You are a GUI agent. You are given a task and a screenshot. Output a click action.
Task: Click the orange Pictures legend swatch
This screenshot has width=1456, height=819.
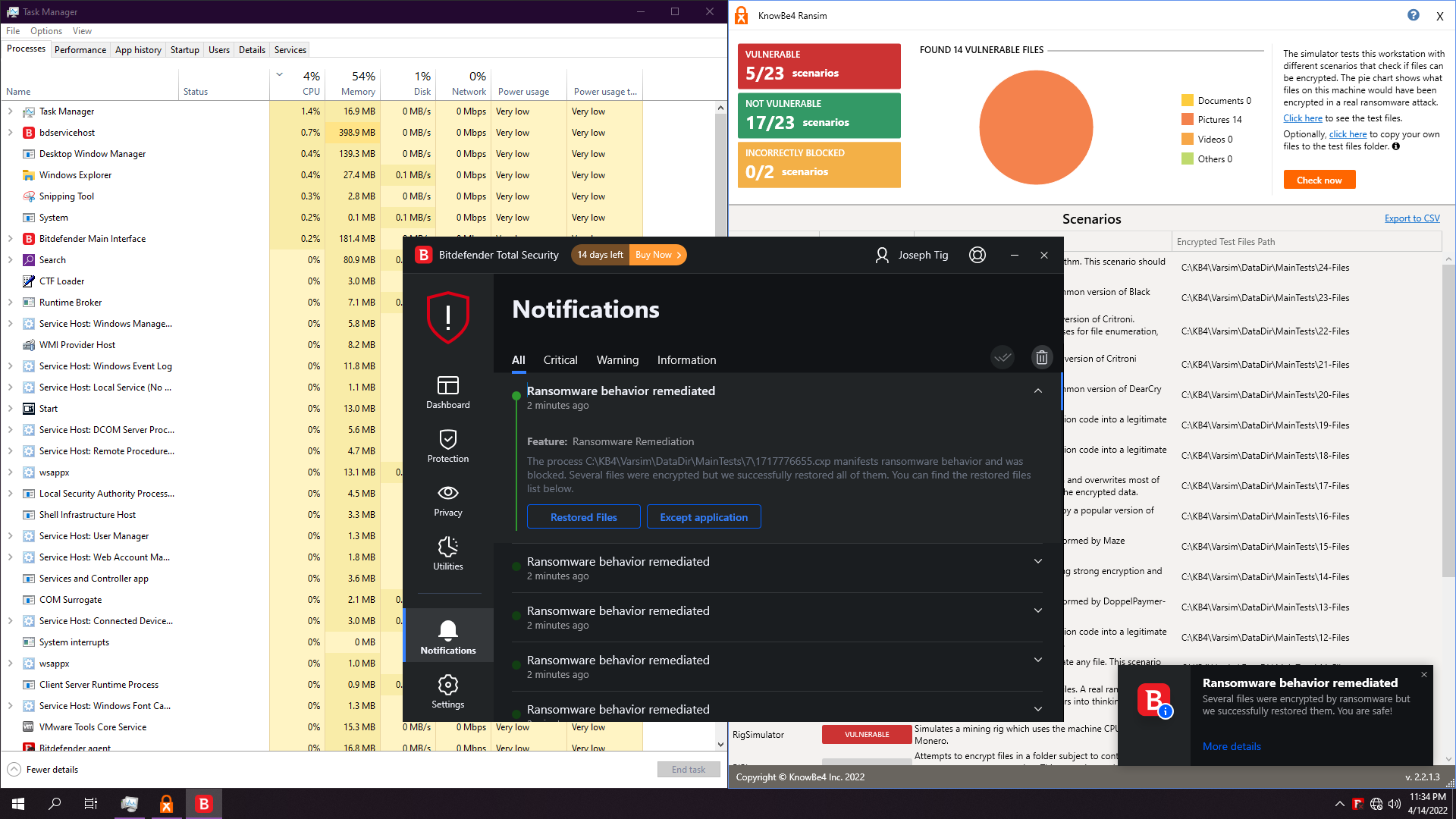(1187, 120)
